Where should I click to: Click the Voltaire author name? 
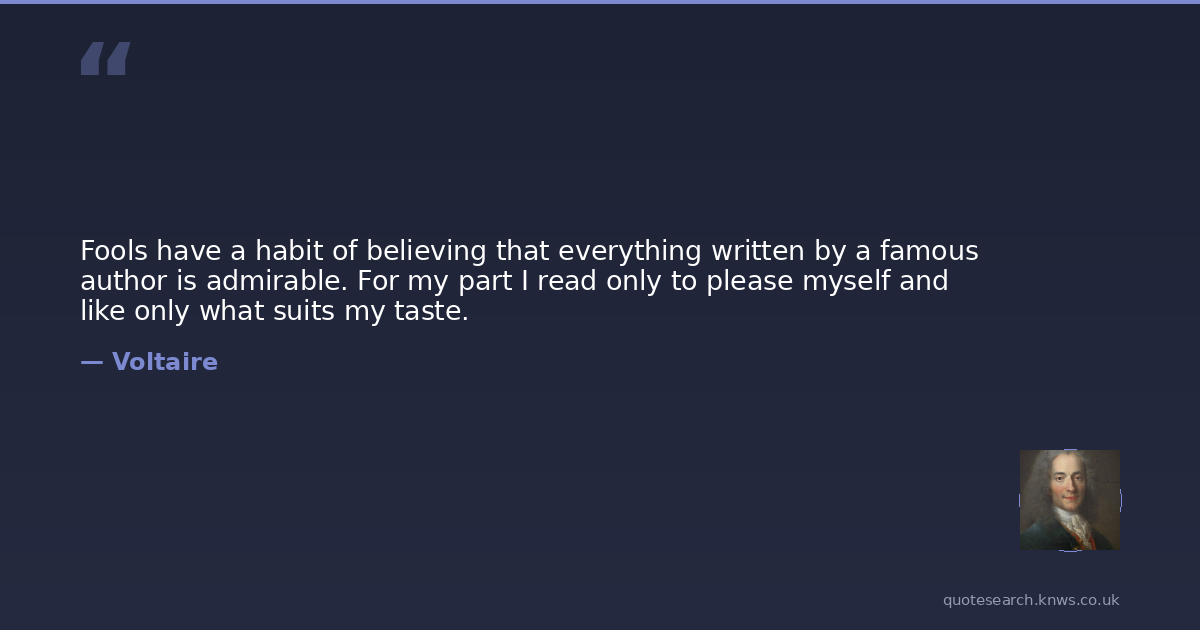[164, 362]
